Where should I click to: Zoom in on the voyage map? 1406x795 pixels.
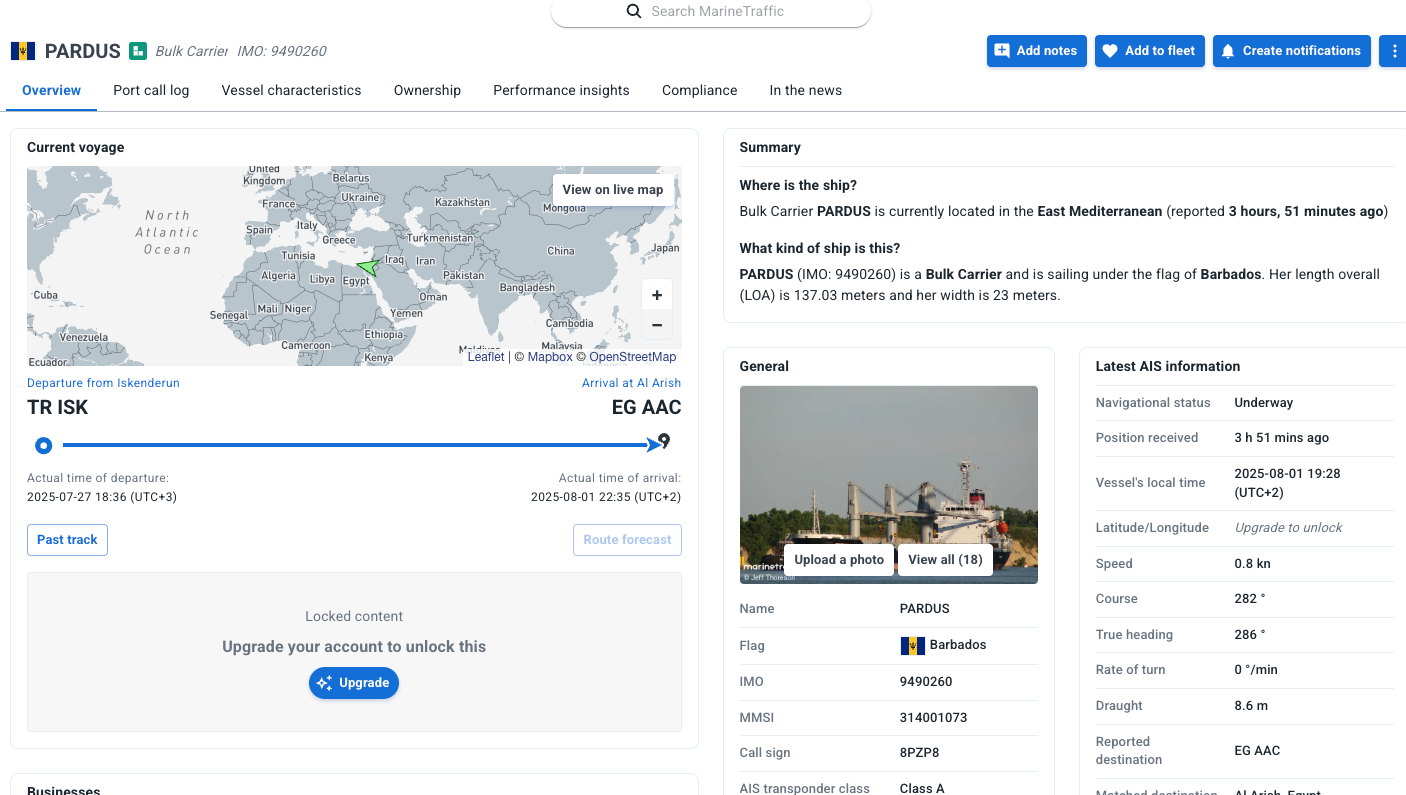coord(657,295)
